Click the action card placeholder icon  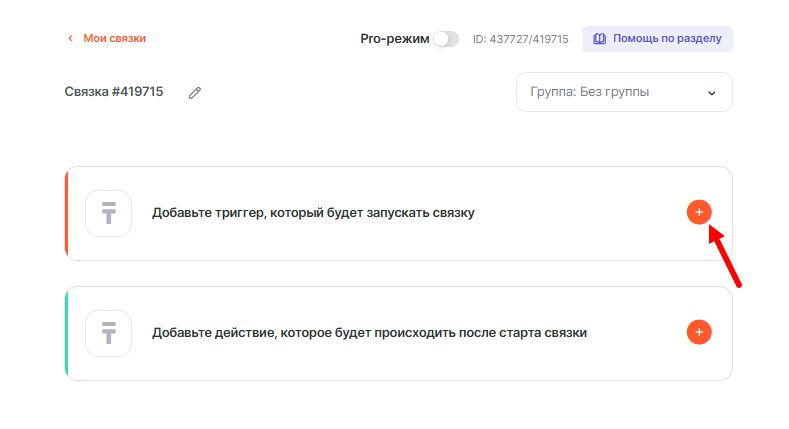pyautogui.click(x=109, y=333)
